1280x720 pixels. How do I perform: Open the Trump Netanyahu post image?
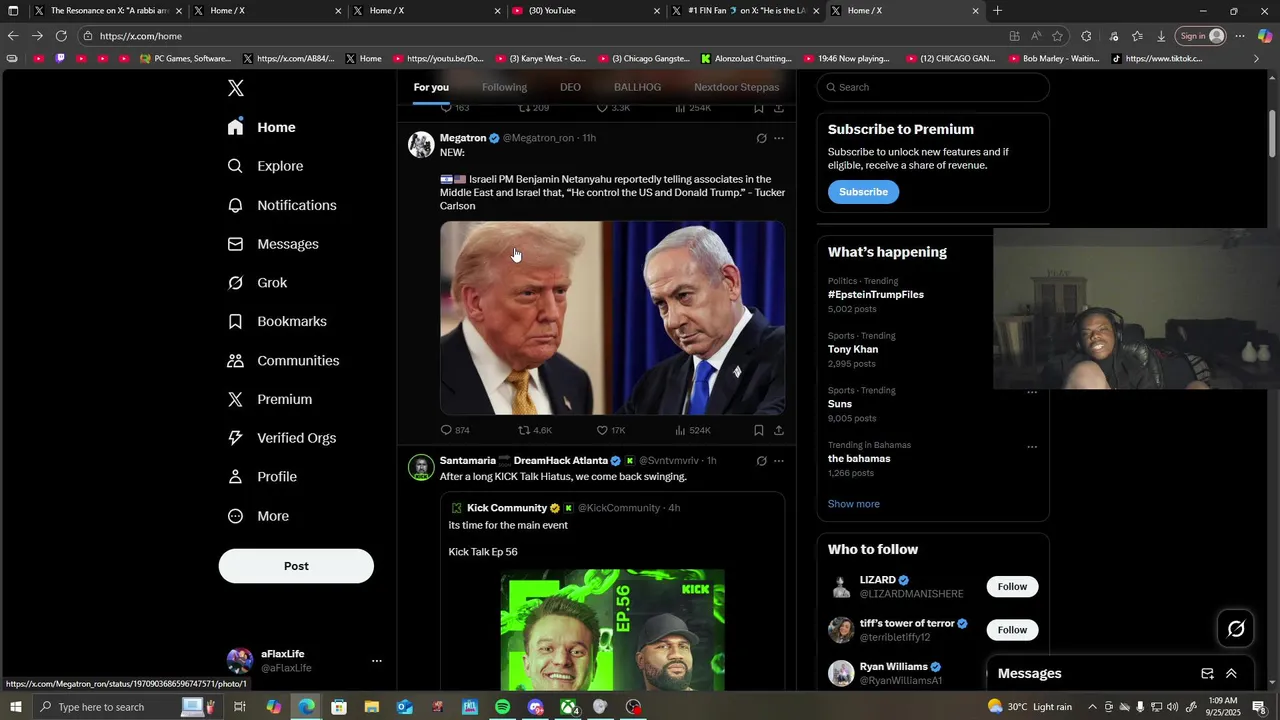point(612,318)
